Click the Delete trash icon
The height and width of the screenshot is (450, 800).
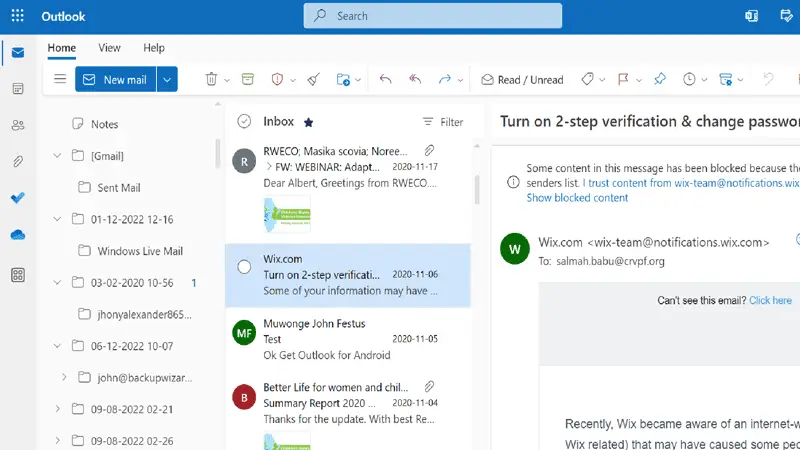[211, 79]
